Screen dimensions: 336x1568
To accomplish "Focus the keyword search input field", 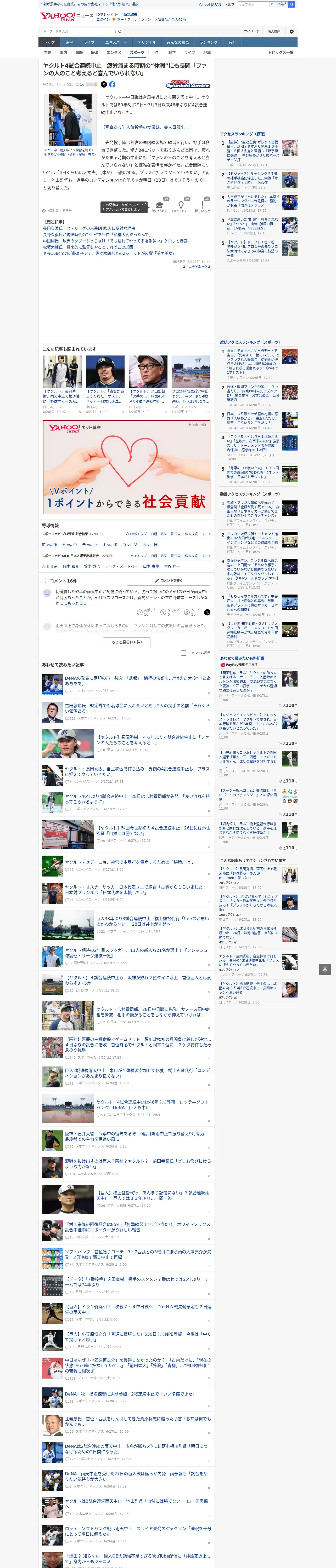I will point(79,32).
